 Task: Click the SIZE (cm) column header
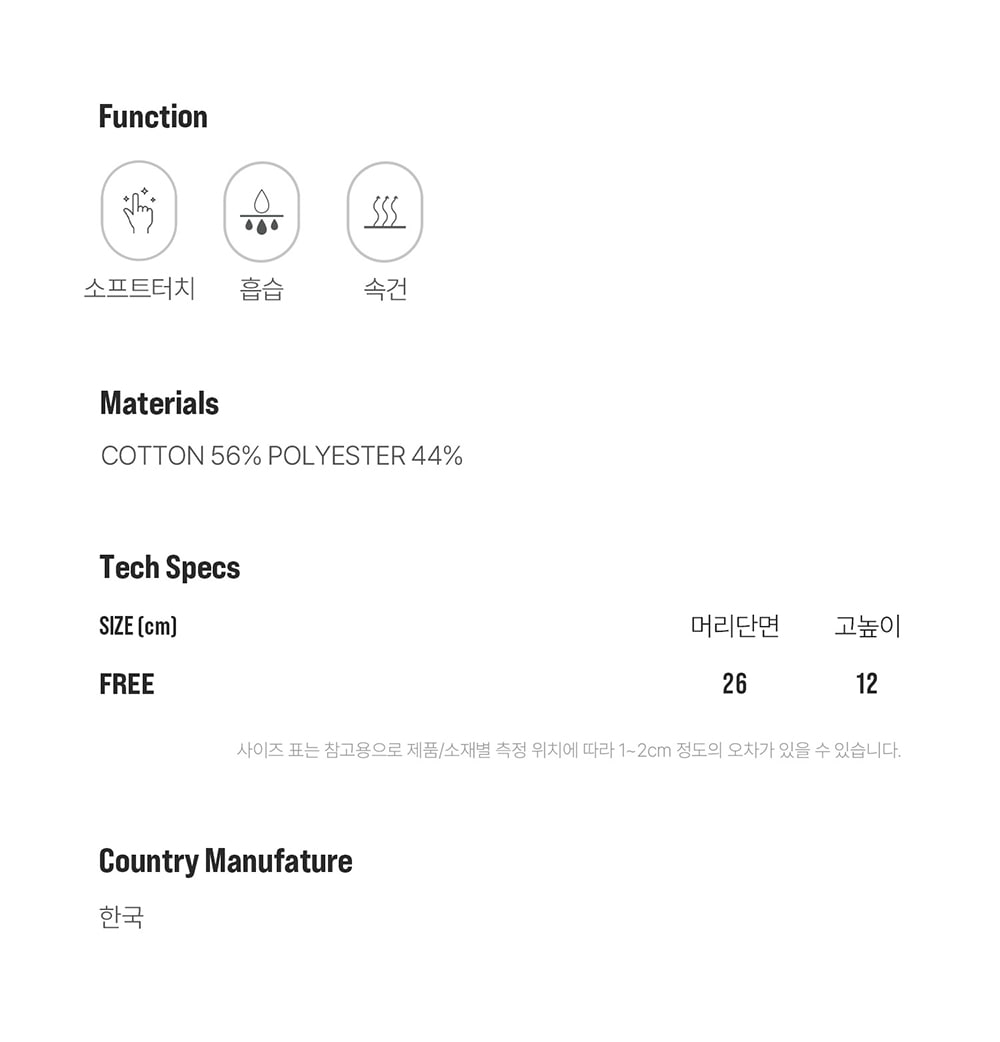138,627
